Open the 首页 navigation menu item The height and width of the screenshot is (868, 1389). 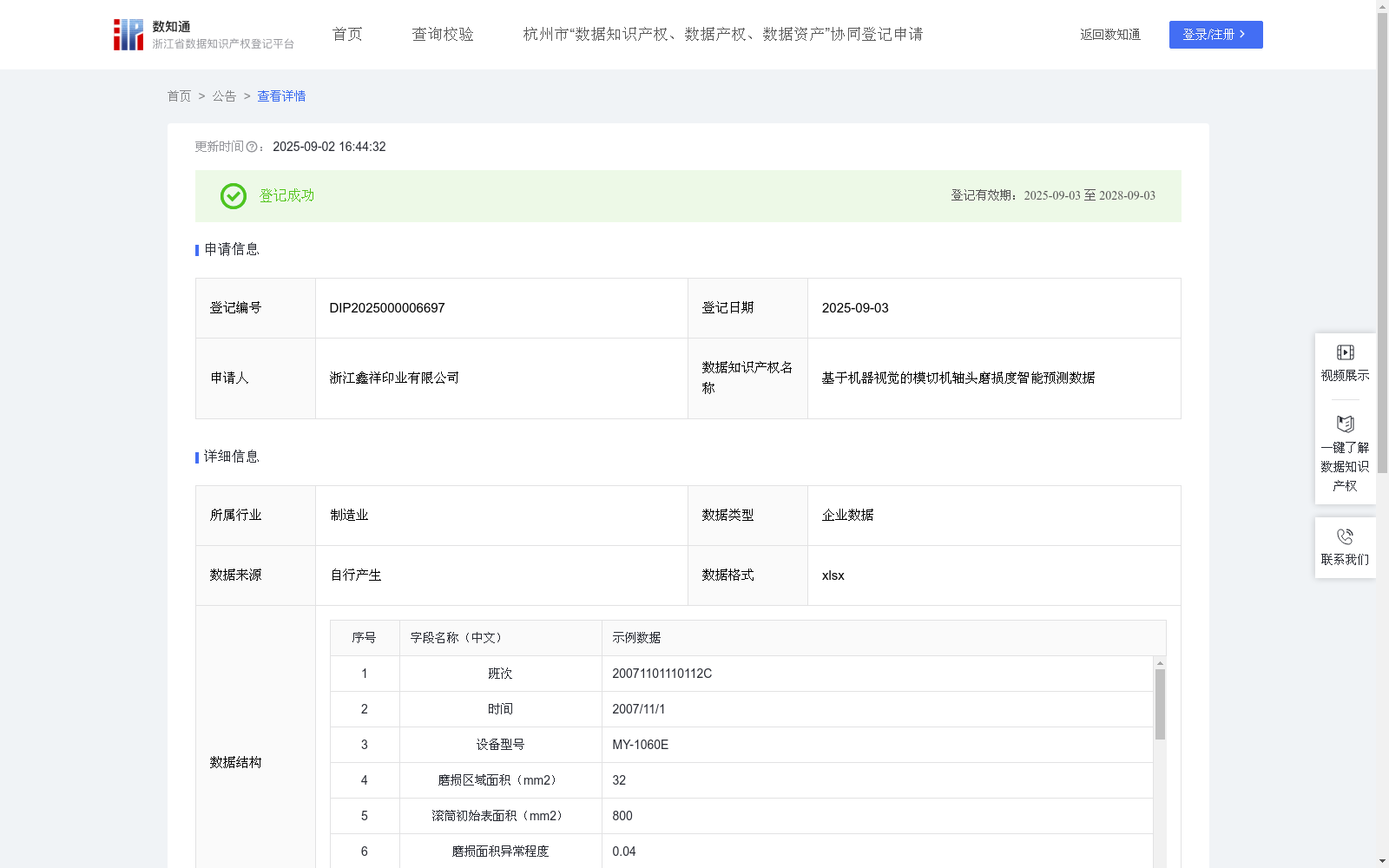pyautogui.click(x=347, y=35)
